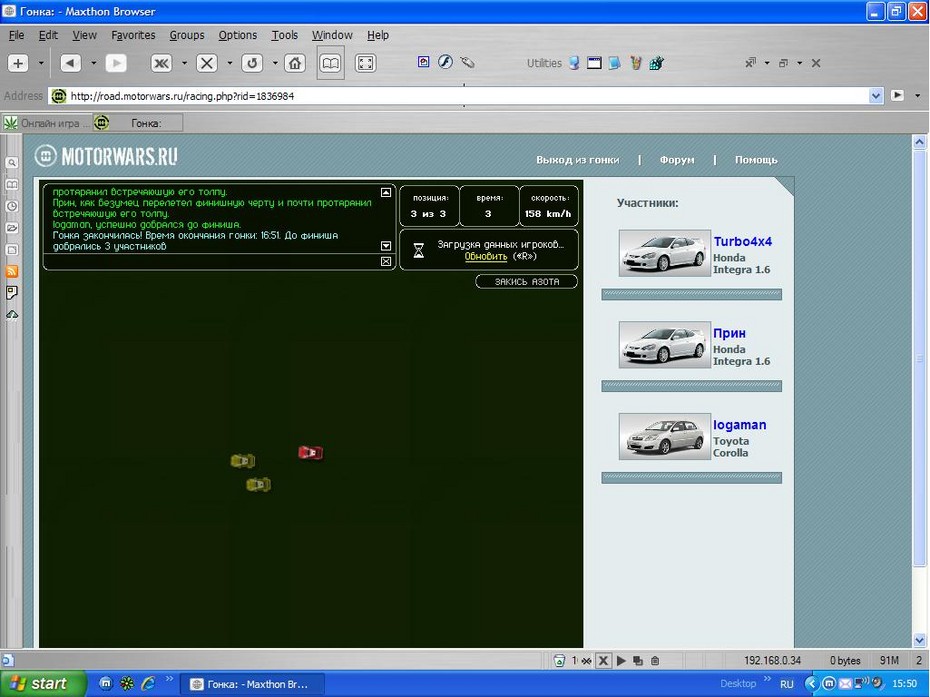Screen dimensions: 930x697
Task: Click the Go arrow next to address bar
Action: pyautogui.click(x=897, y=95)
